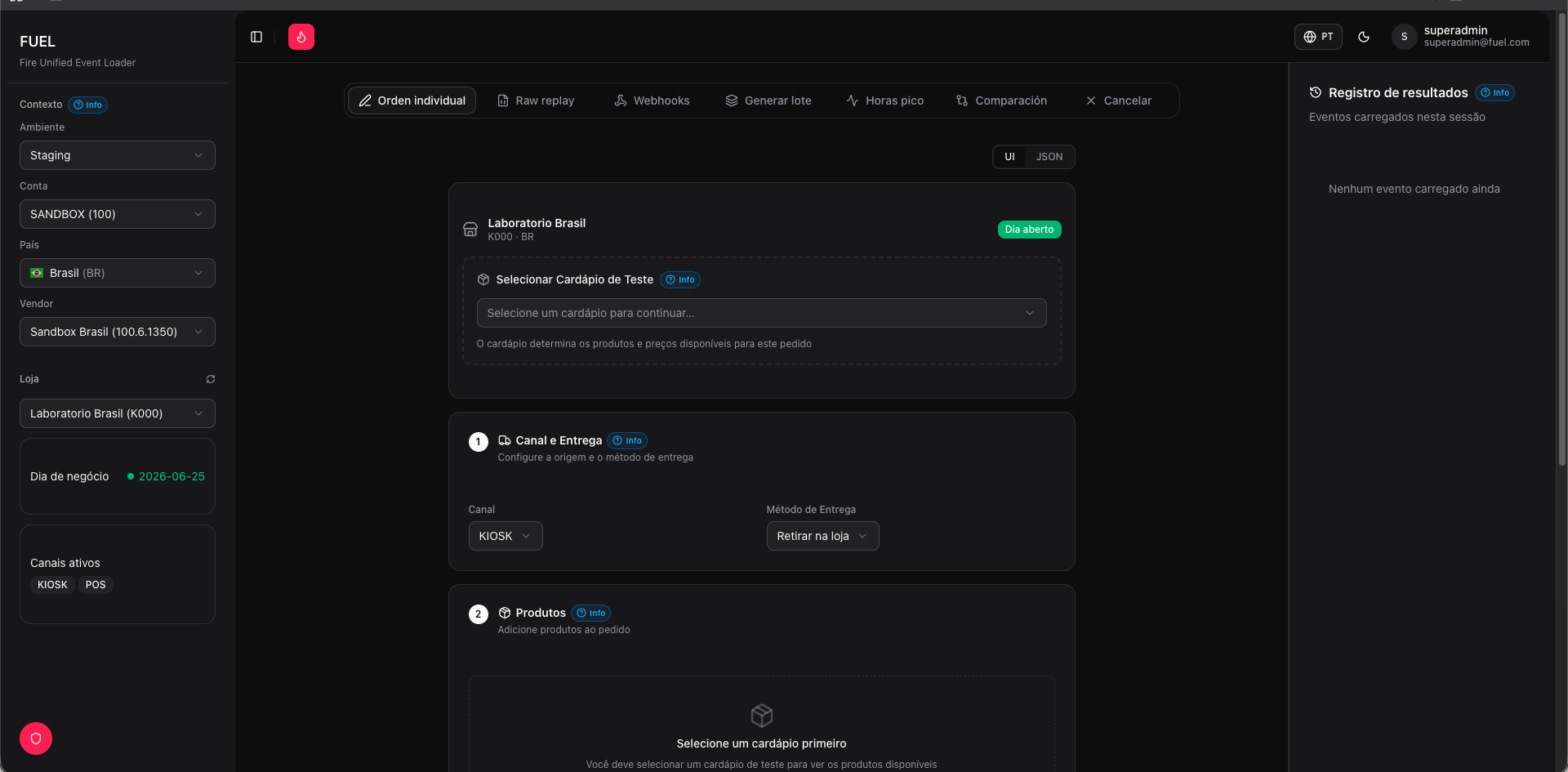The width and height of the screenshot is (1568, 772).
Task: Click the superadmin@fuel.com email text
Action: [1477, 42]
